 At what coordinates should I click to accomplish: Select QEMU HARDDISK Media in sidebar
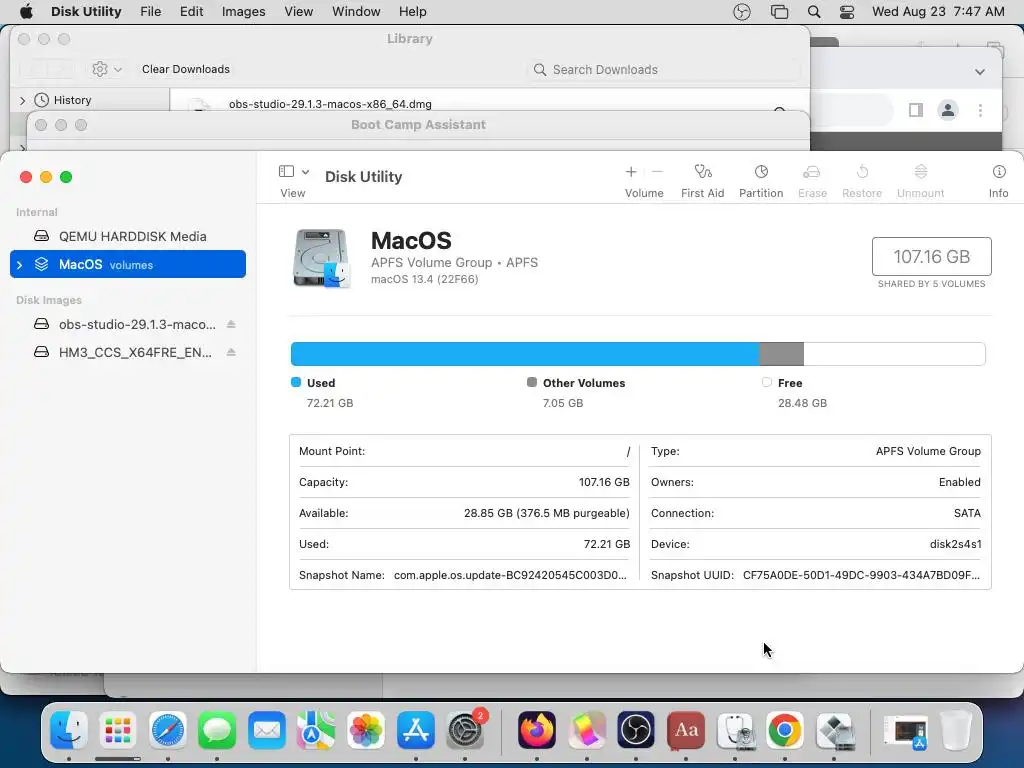128,236
